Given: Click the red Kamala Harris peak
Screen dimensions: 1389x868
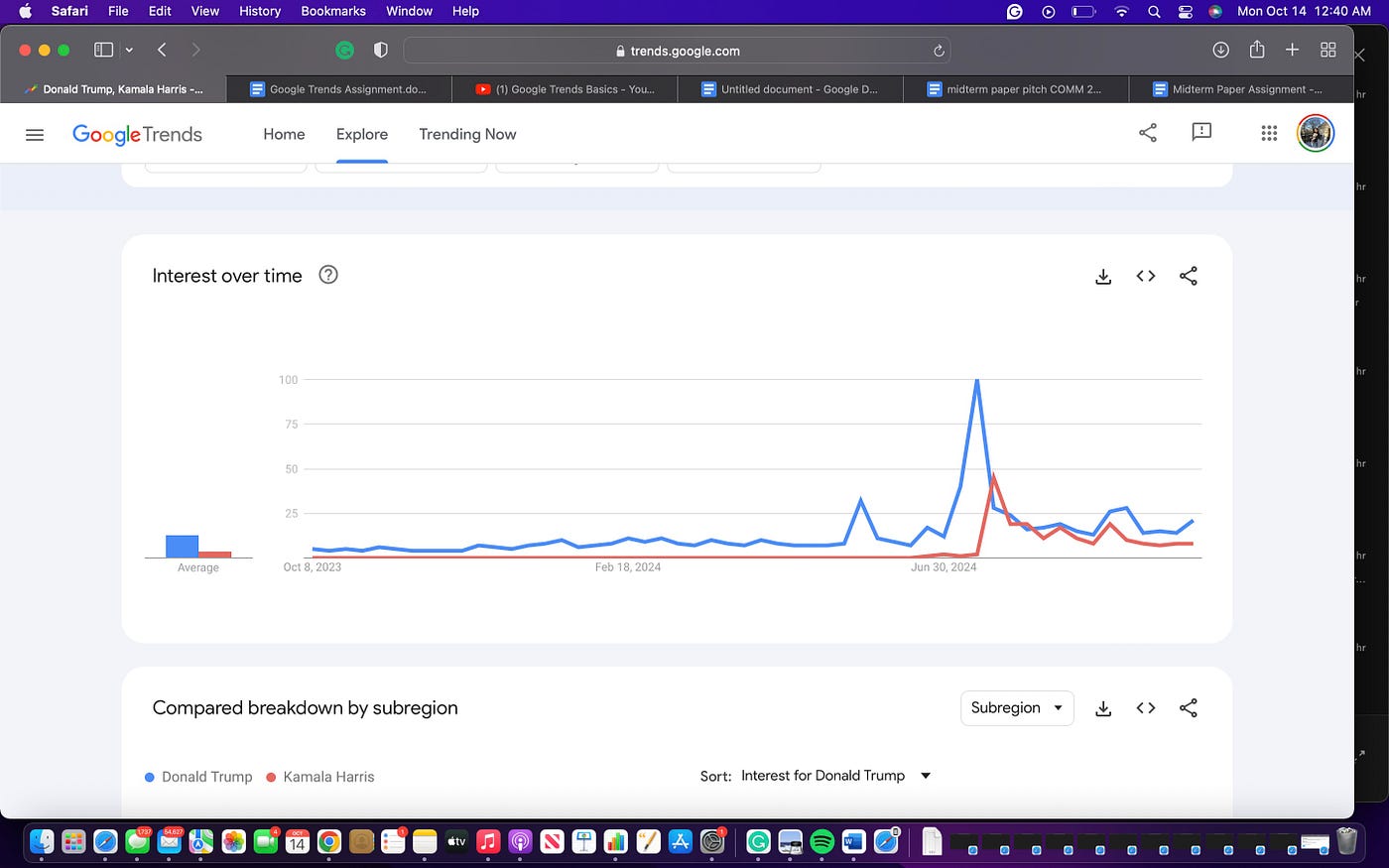Looking at the screenshot, I should pos(993,476).
